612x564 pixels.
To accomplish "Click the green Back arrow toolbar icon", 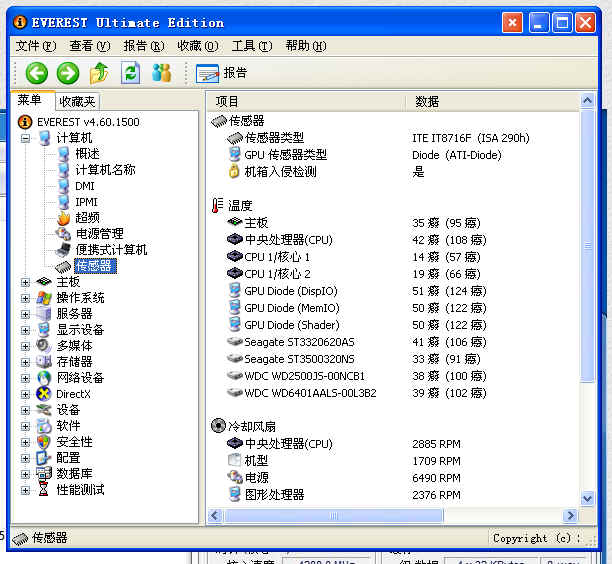I will point(37,73).
